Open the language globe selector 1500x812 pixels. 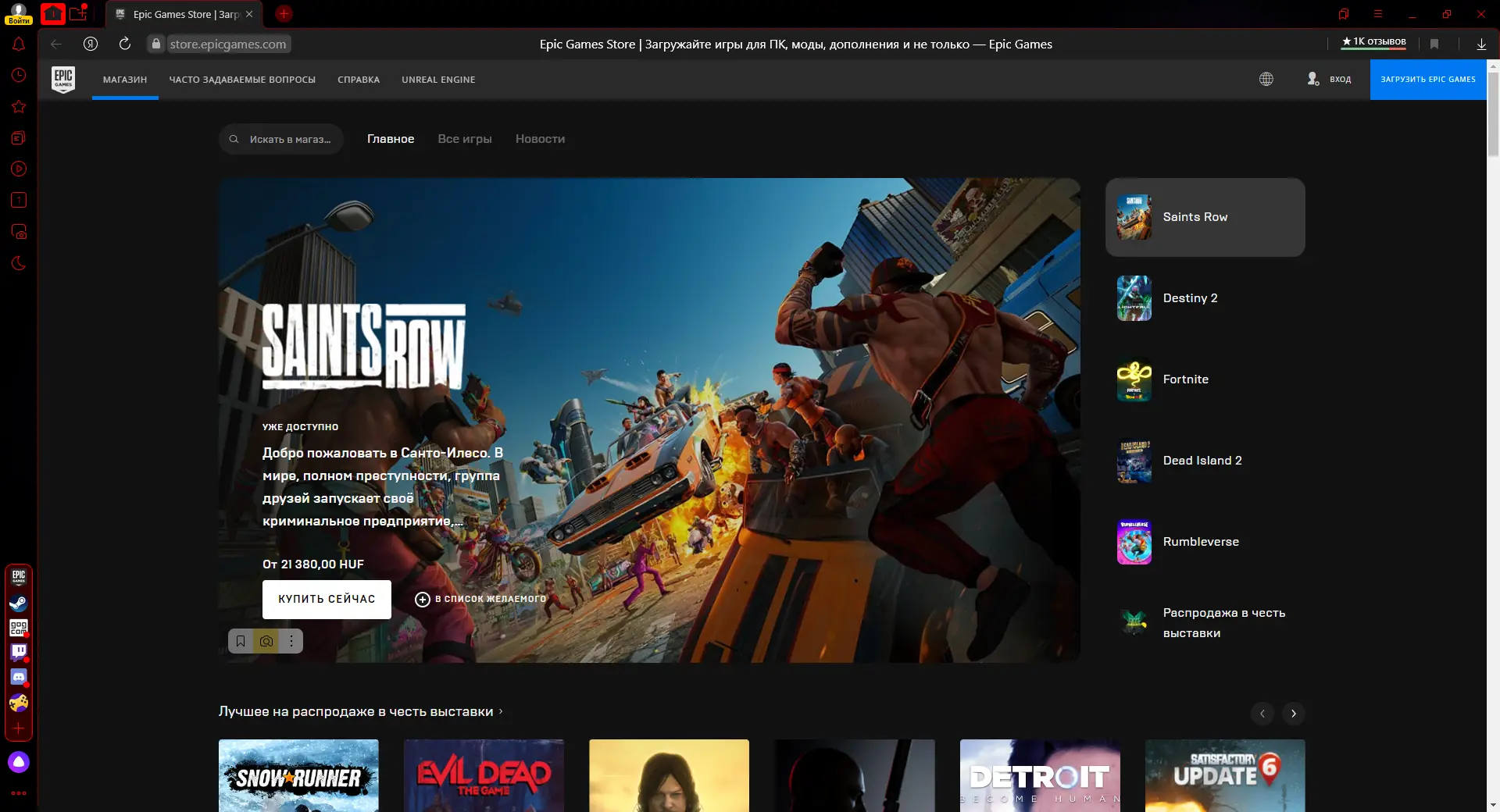pos(1266,79)
